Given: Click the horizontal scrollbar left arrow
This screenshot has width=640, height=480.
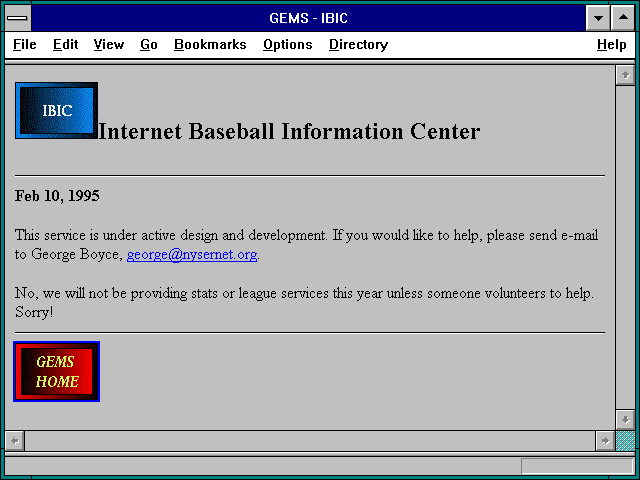Looking at the screenshot, I should pyautogui.click(x=15, y=441).
